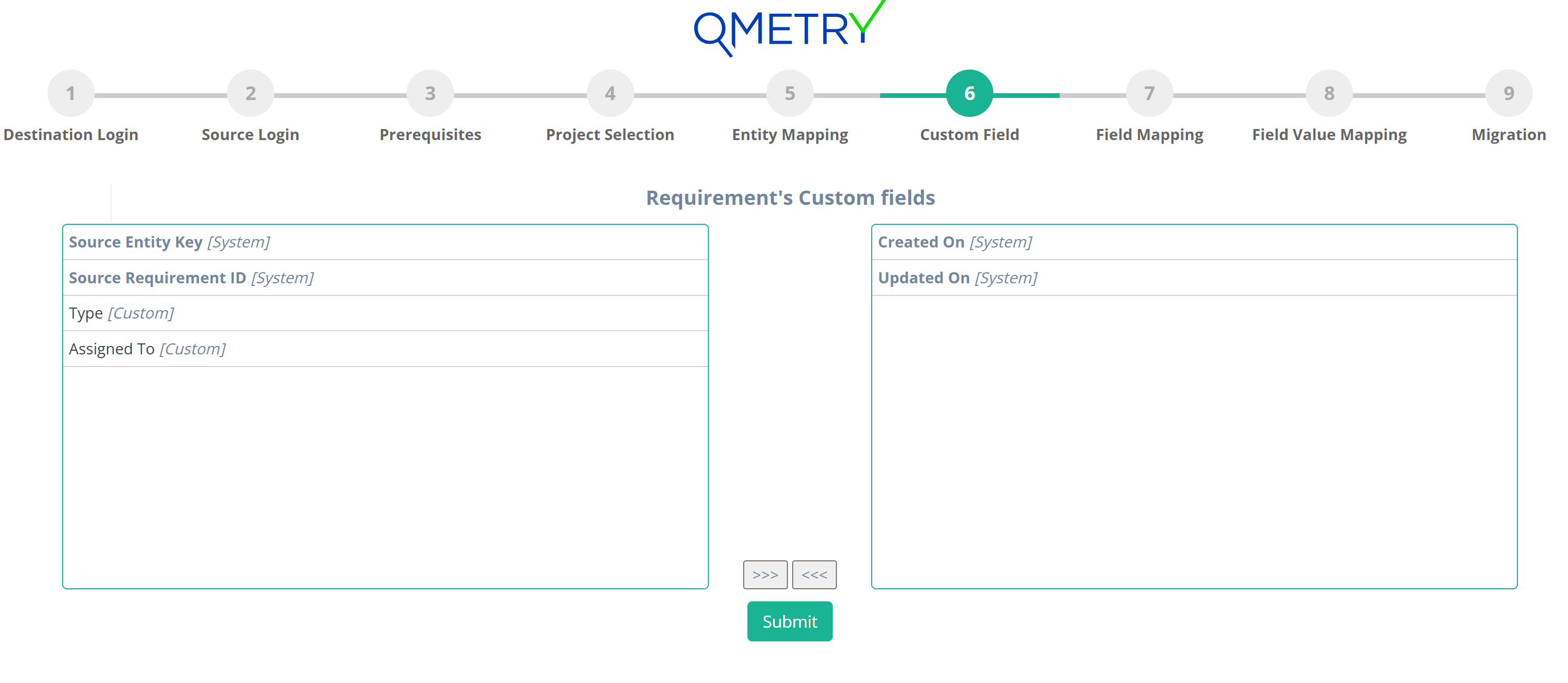Click the Entity Mapping label

click(790, 134)
